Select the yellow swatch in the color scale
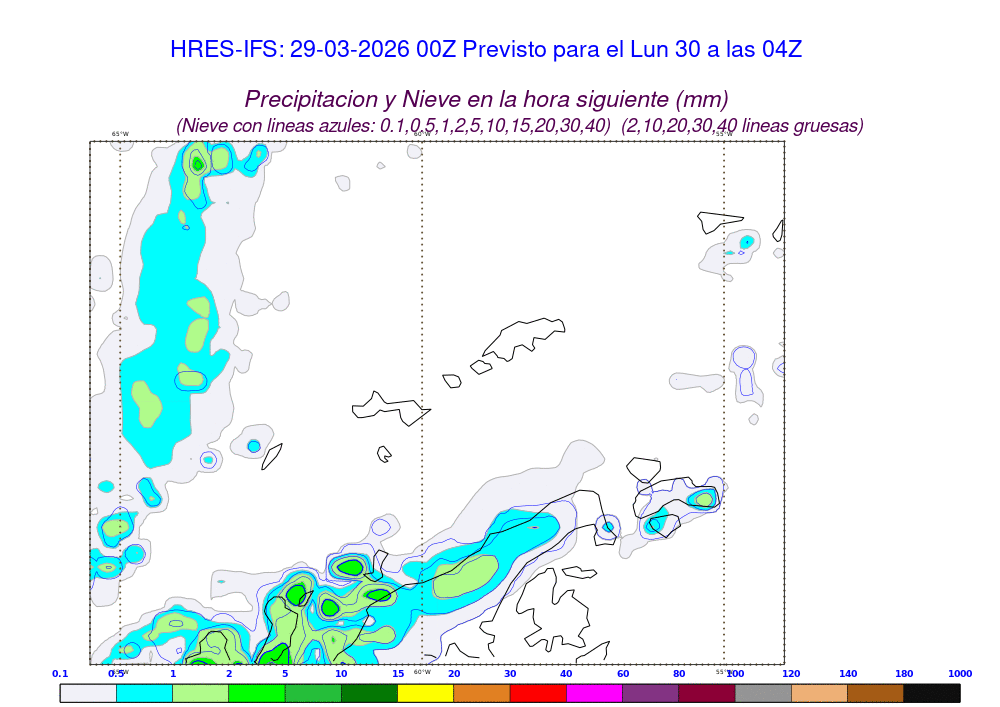1000x707 pixels. (426, 693)
